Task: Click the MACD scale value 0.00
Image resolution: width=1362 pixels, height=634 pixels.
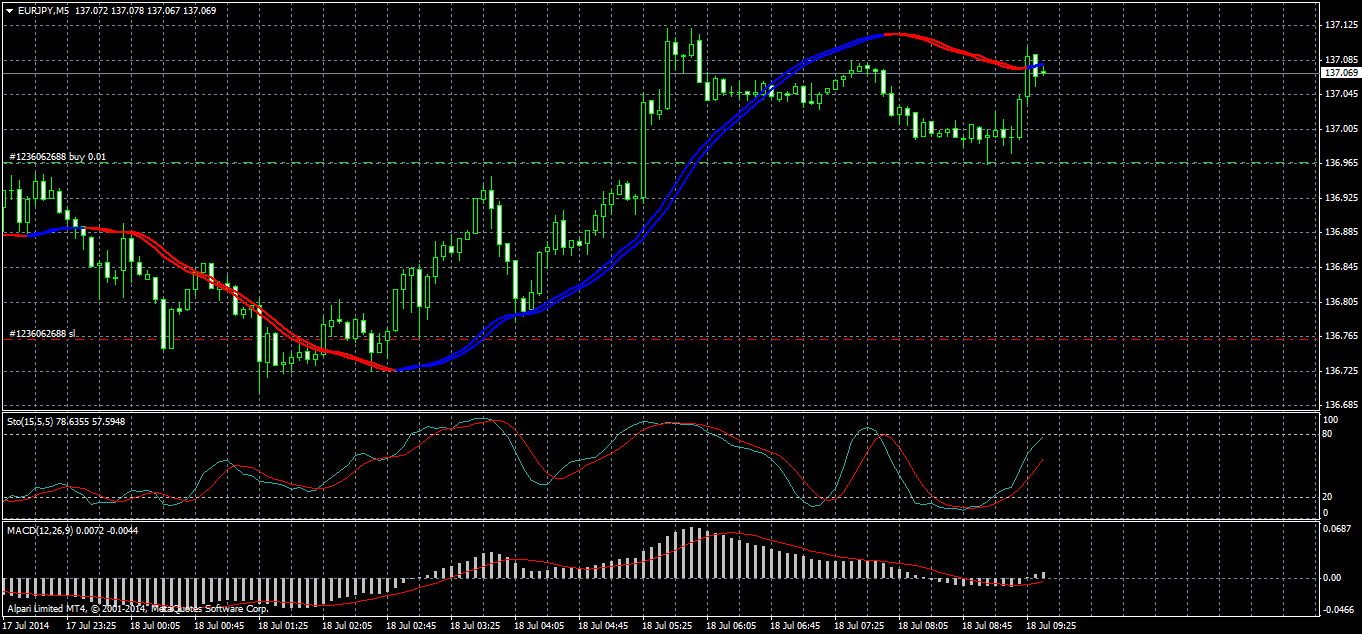Action: (x=1334, y=578)
